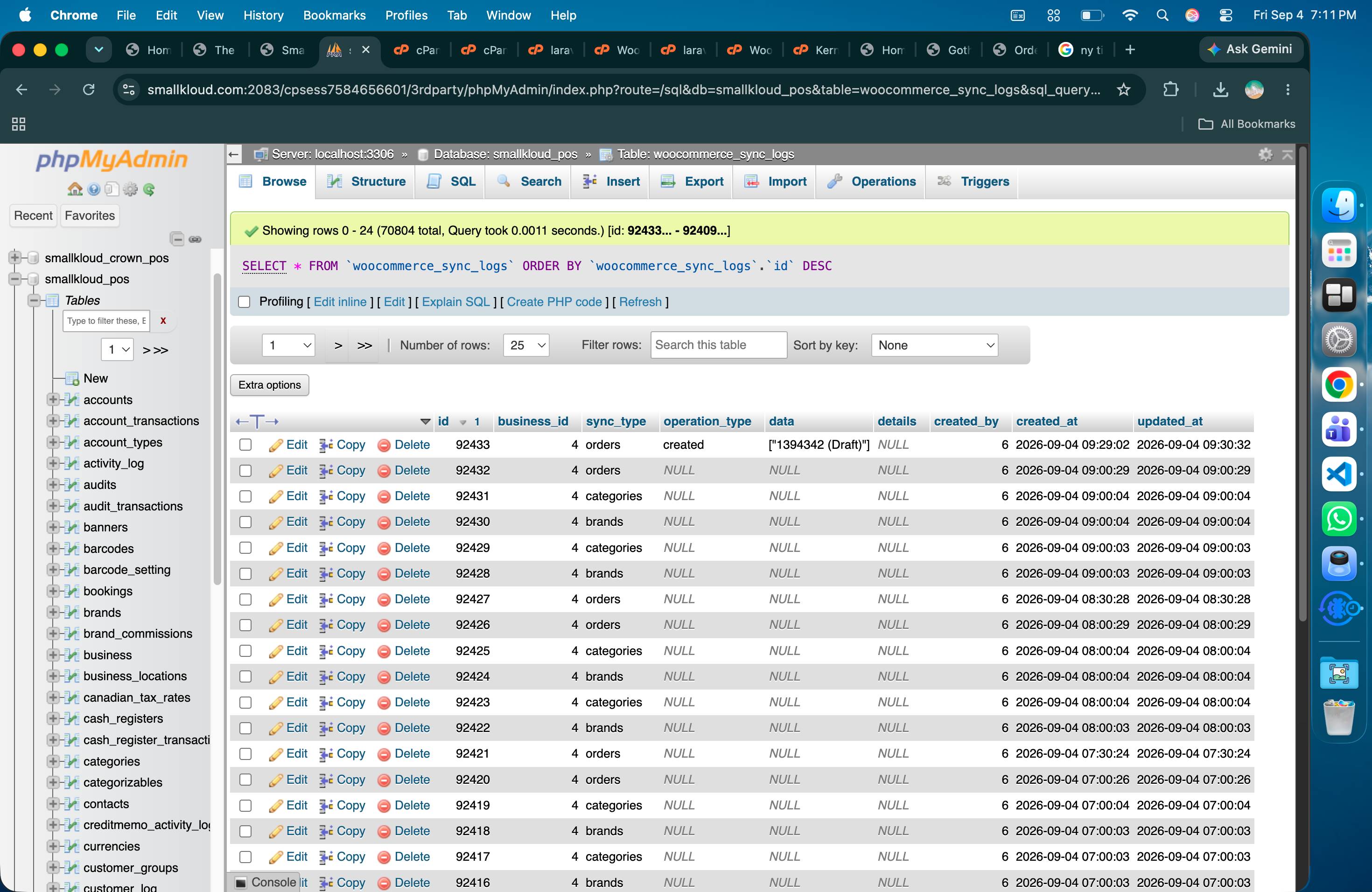Check the checkbox for row 92433
The image size is (1372, 892).
(x=245, y=444)
